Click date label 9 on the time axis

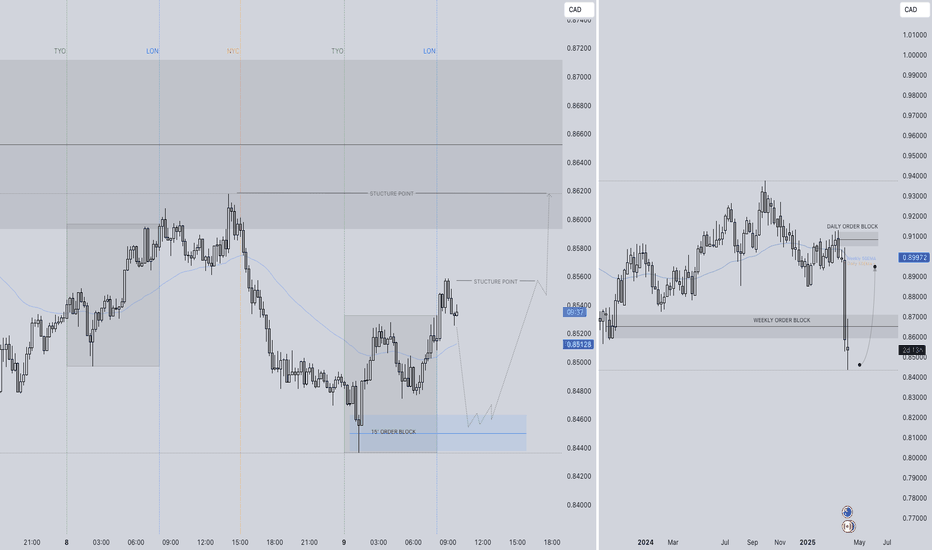[x=344, y=542]
